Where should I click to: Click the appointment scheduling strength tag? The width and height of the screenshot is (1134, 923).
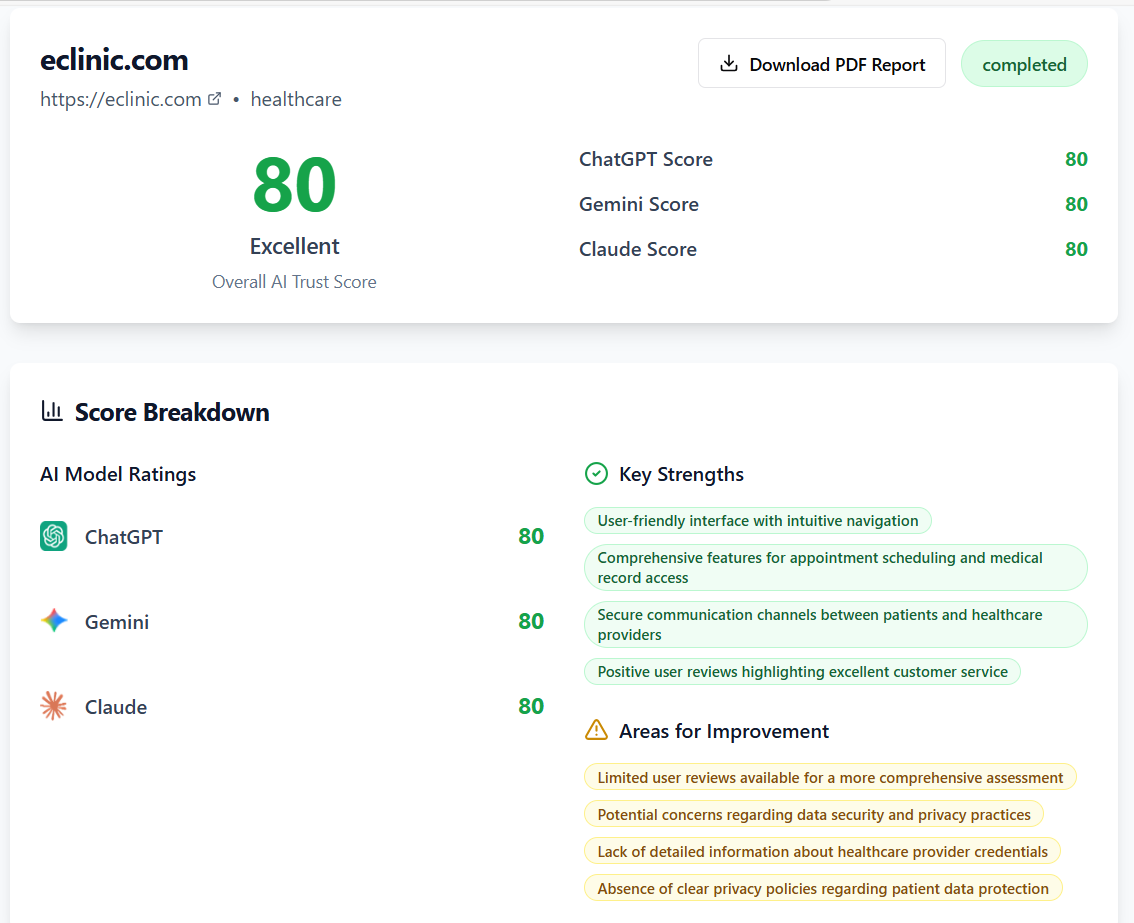(835, 568)
